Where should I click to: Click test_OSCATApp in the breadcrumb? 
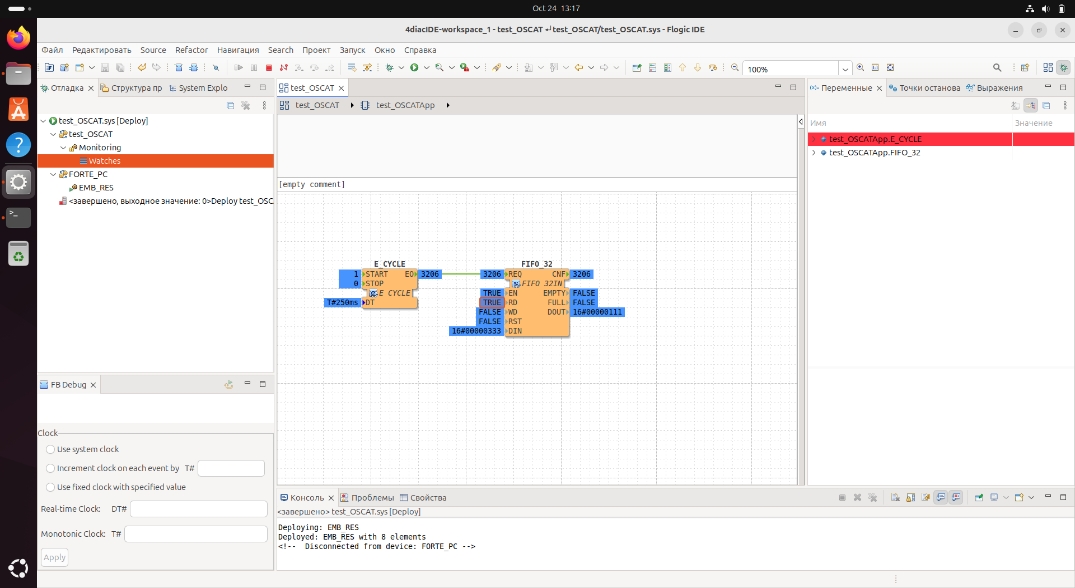404,106
